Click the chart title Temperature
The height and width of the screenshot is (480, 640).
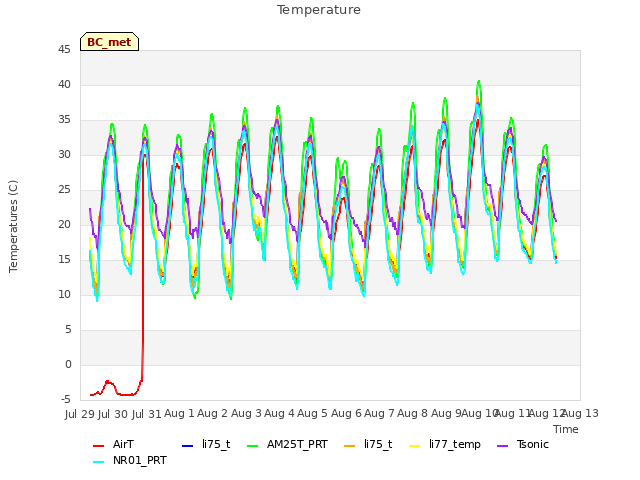pos(319,10)
